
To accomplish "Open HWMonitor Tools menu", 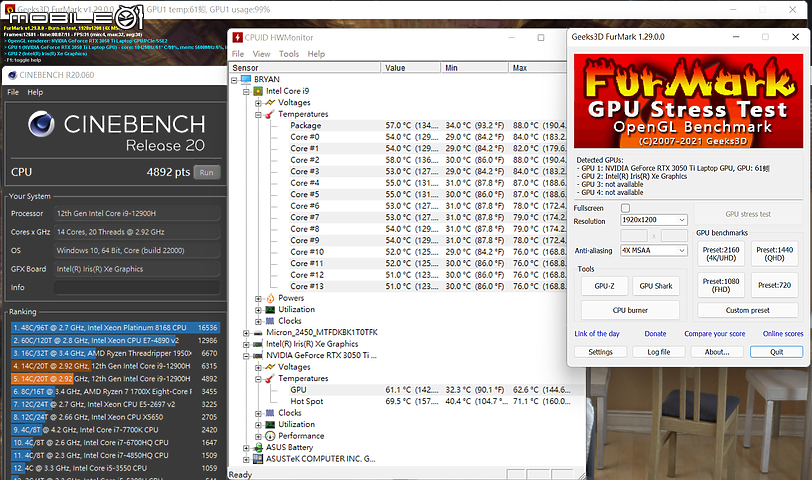I will pyautogui.click(x=288, y=54).
